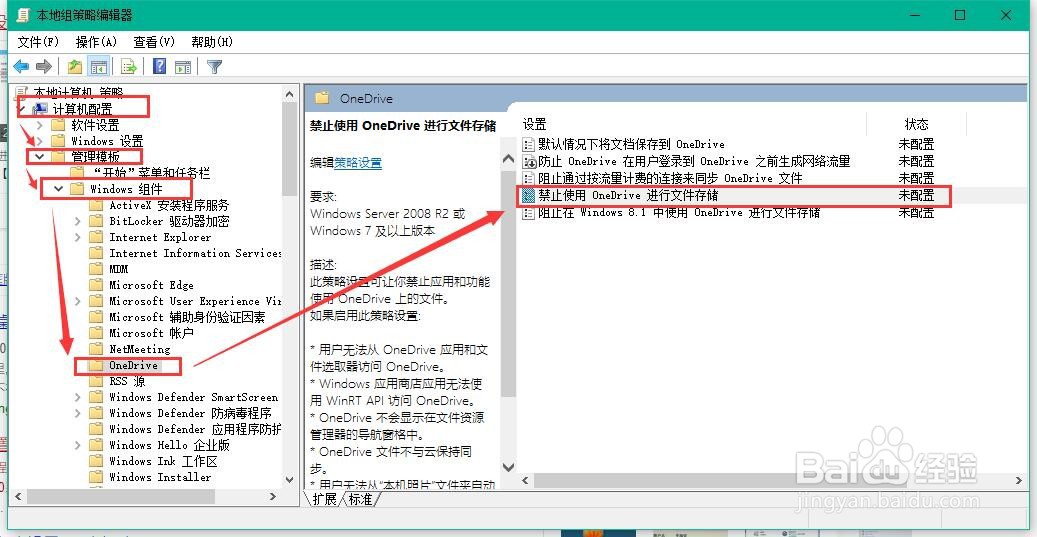Click the Export list toolbar icon
The image size is (1037, 537).
point(128,66)
